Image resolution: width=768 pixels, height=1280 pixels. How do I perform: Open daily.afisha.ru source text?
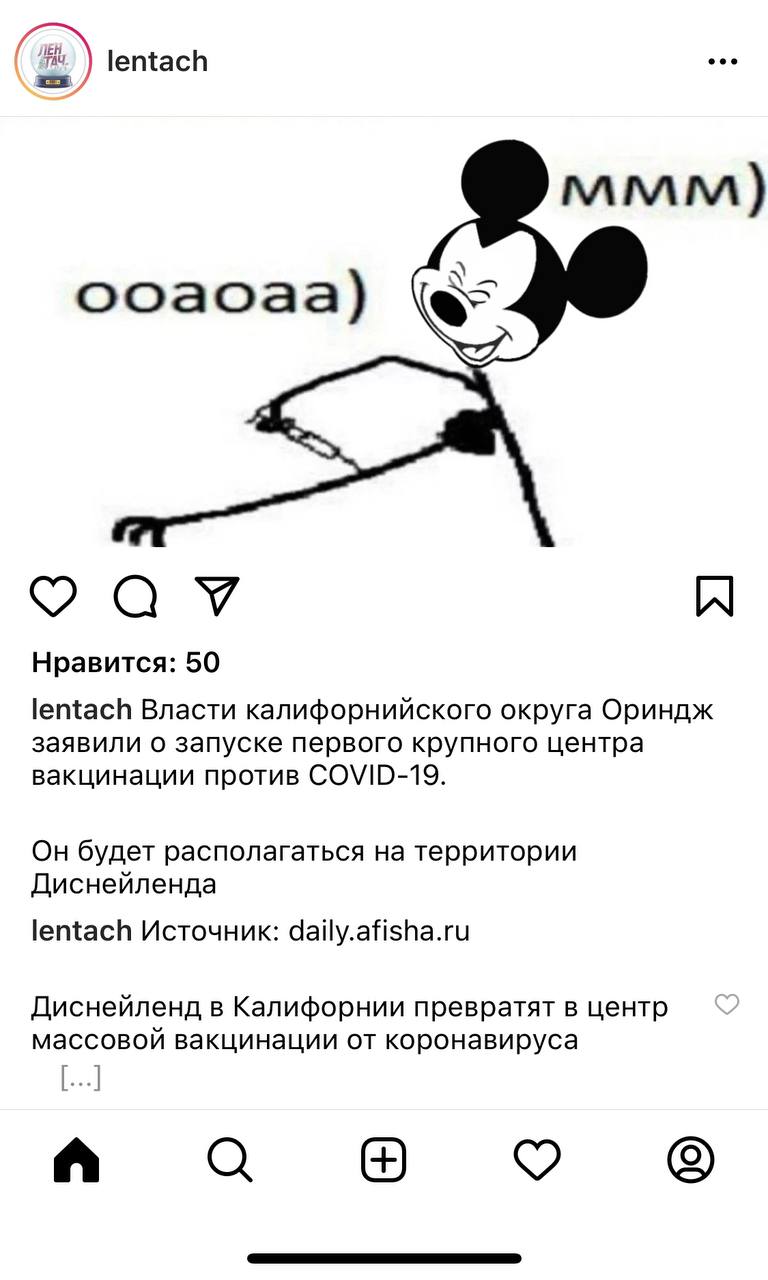click(379, 931)
